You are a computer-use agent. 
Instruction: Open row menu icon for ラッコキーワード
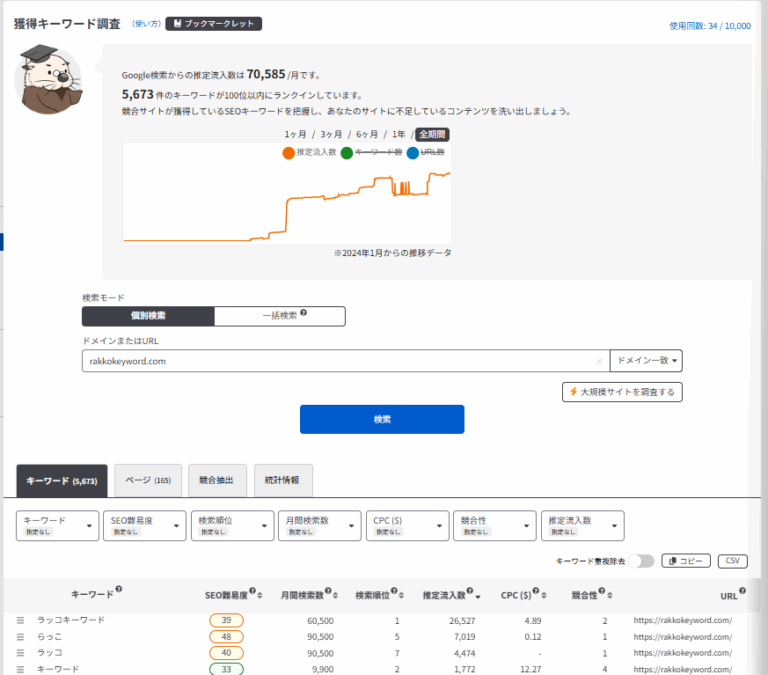[20, 620]
